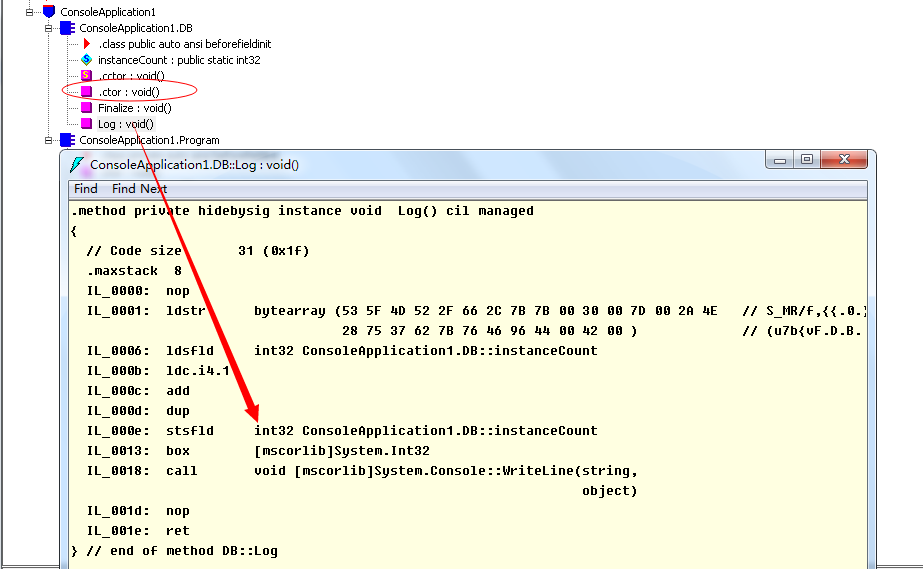
Task: Select the Finalize : void() tree entry
Action: coord(135,108)
